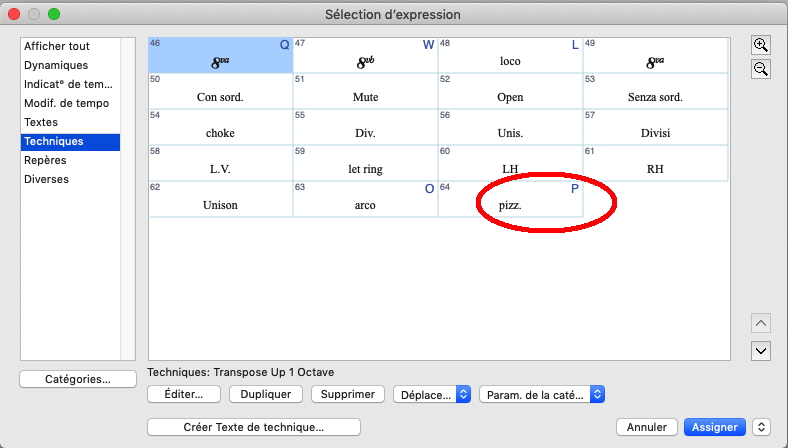Click the Assigner button
Screen dimensions: 788x448
[x=714, y=427]
